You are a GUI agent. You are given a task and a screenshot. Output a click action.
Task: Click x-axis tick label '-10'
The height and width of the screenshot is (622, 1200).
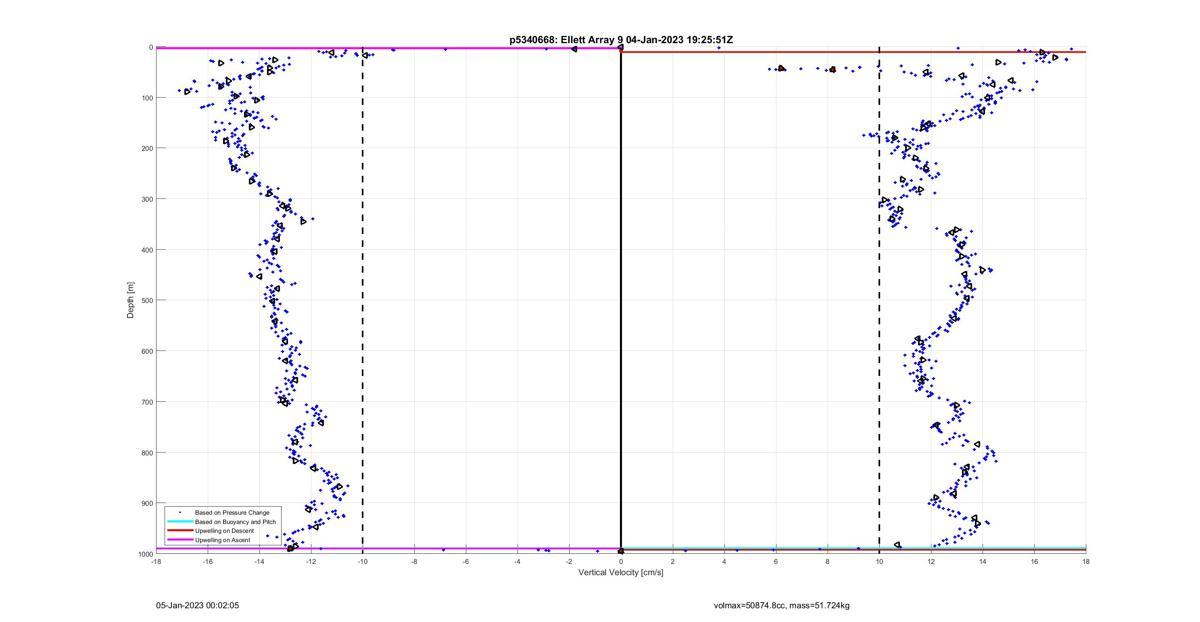point(363,561)
